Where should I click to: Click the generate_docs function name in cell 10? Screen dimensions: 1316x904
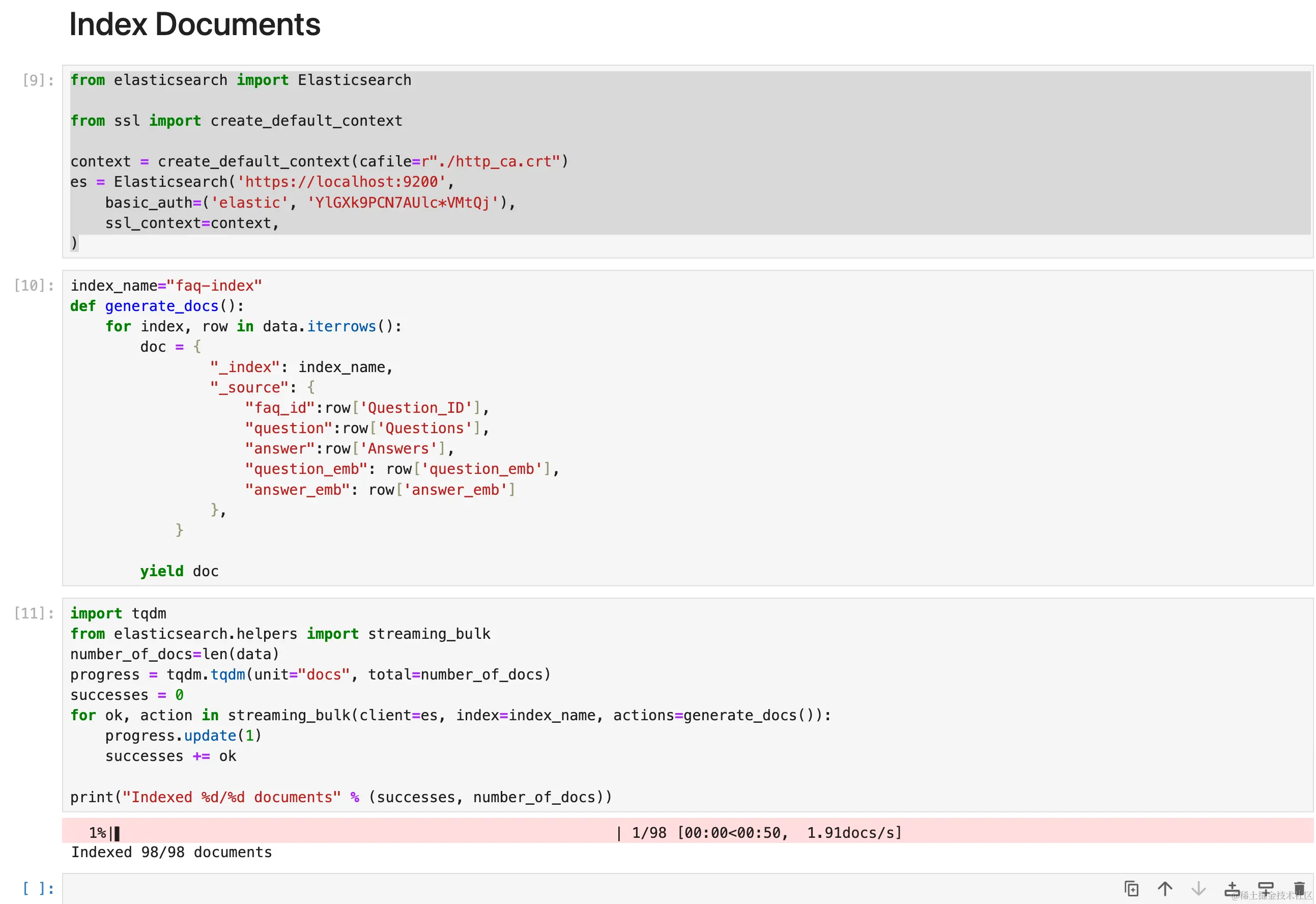161,306
